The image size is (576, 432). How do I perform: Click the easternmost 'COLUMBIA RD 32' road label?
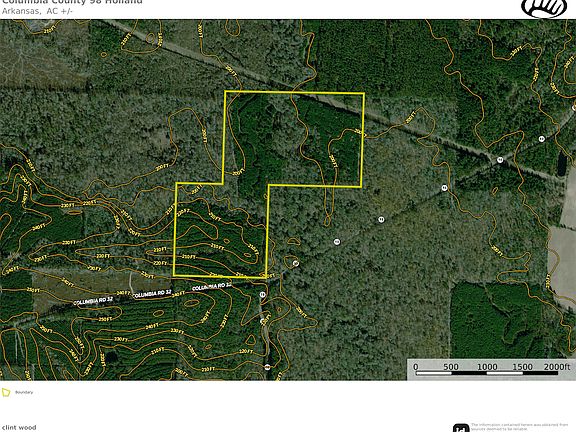(212, 286)
